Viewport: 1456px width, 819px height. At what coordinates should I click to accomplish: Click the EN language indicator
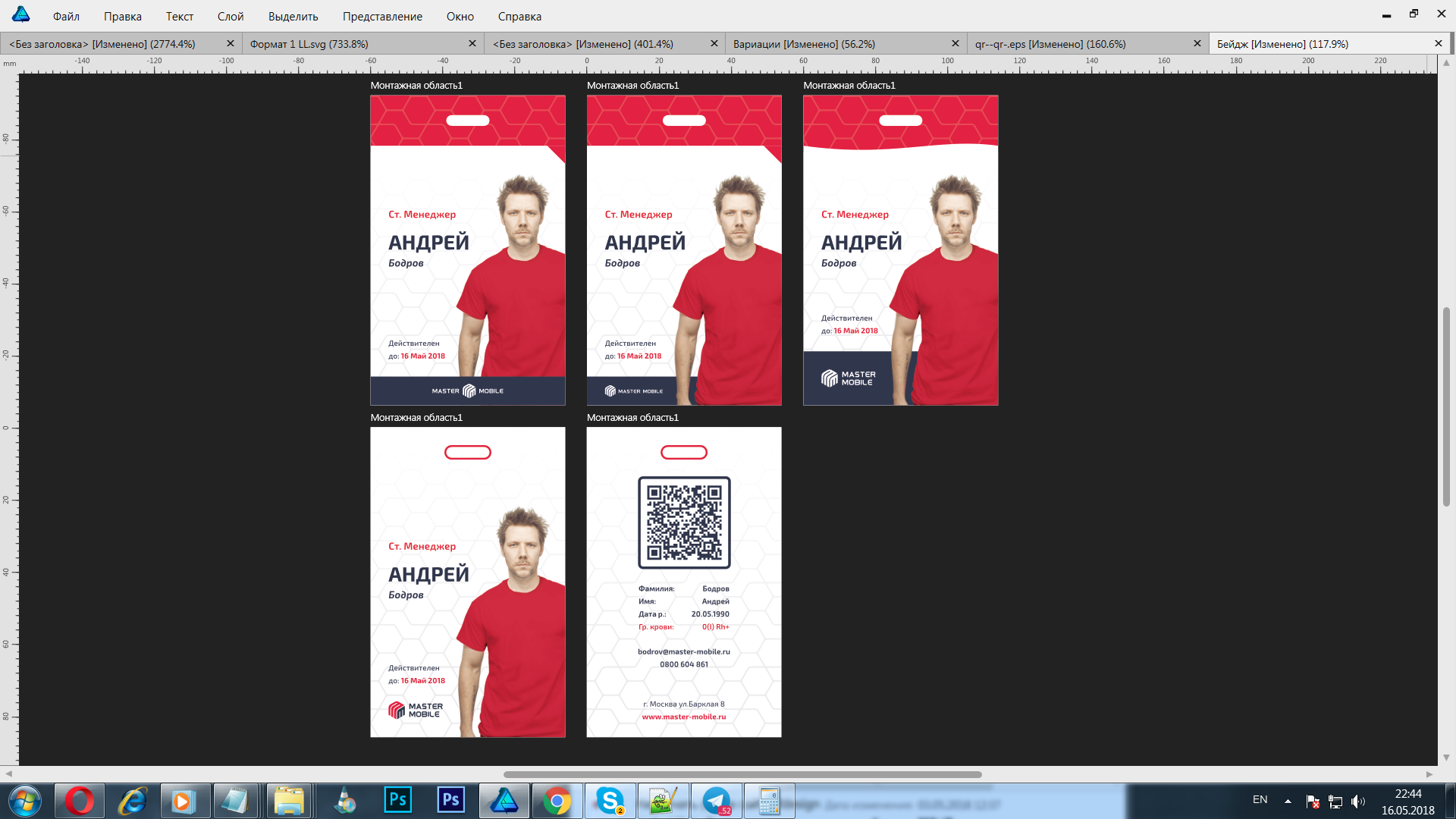1260,800
